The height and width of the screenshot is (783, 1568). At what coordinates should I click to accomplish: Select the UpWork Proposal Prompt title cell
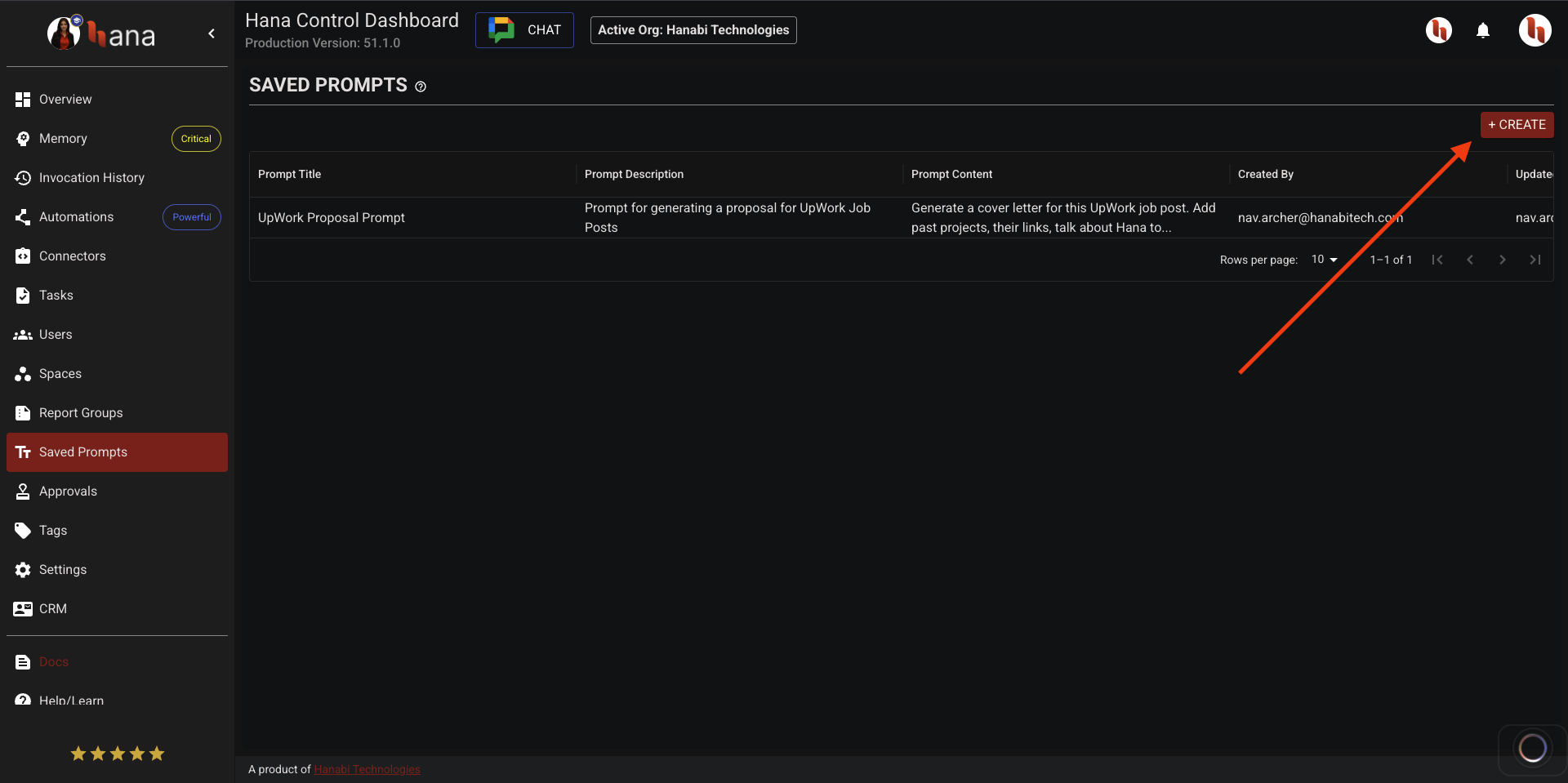coord(412,218)
